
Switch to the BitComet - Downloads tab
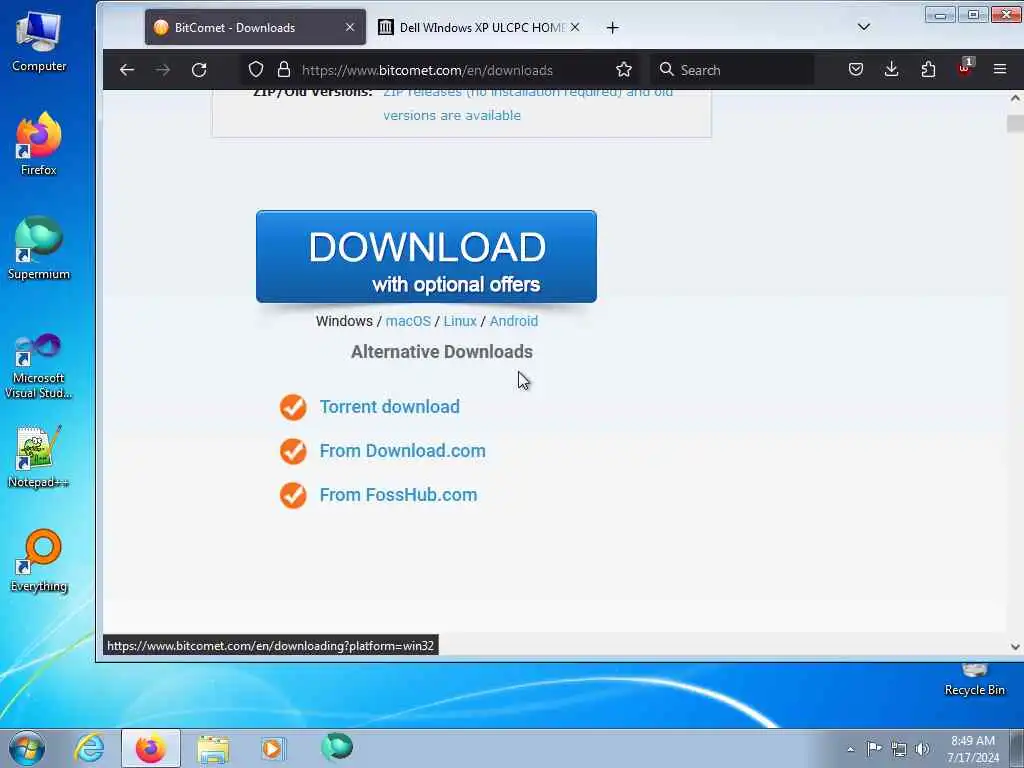255,27
